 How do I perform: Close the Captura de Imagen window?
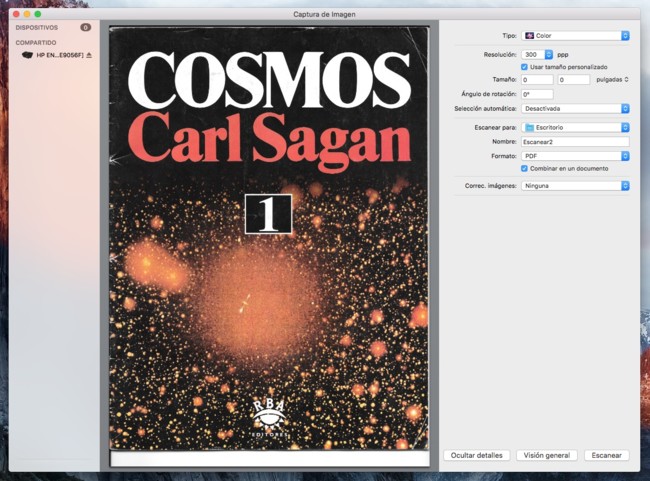click(x=16, y=14)
